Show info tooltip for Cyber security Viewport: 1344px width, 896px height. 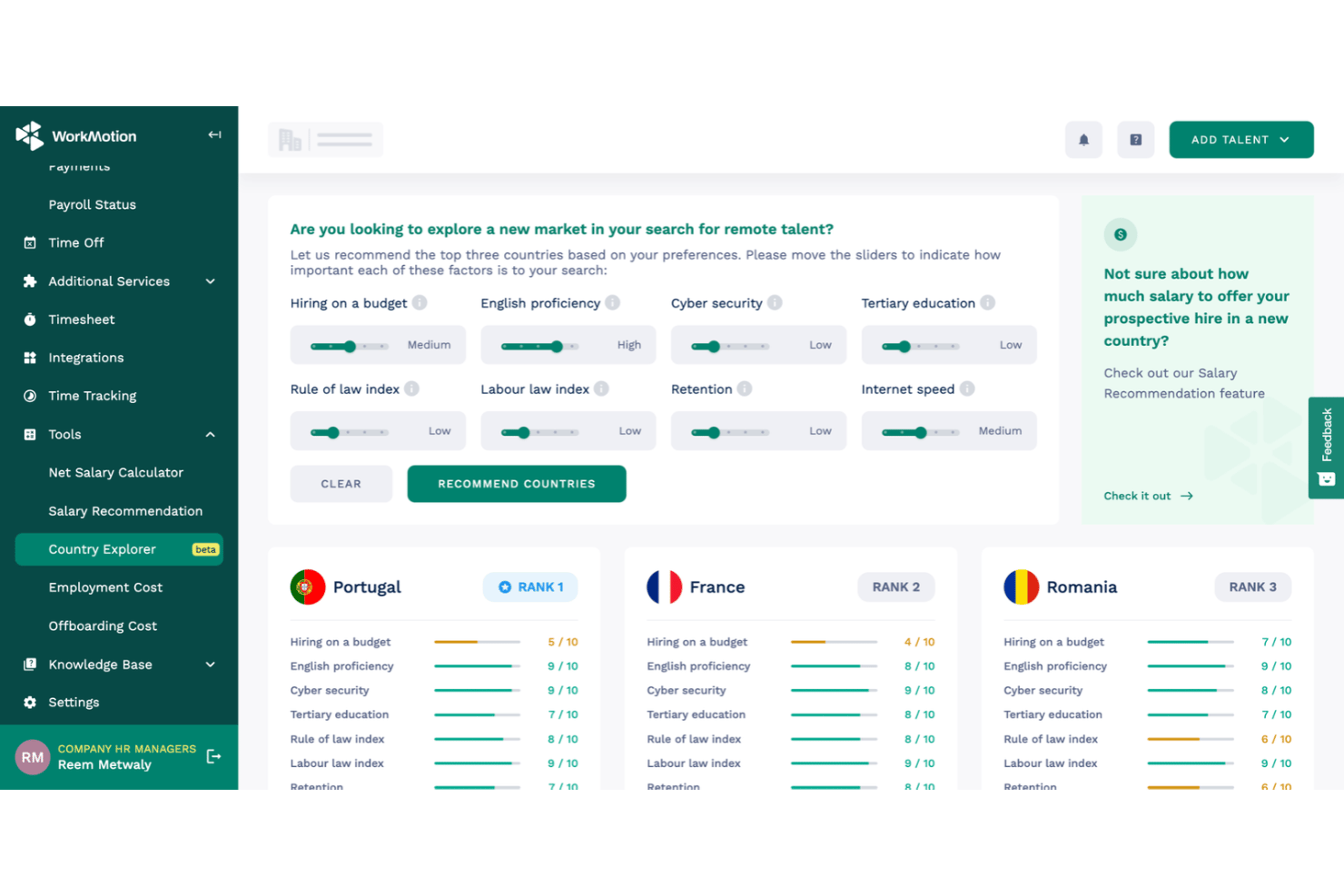click(x=775, y=302)
